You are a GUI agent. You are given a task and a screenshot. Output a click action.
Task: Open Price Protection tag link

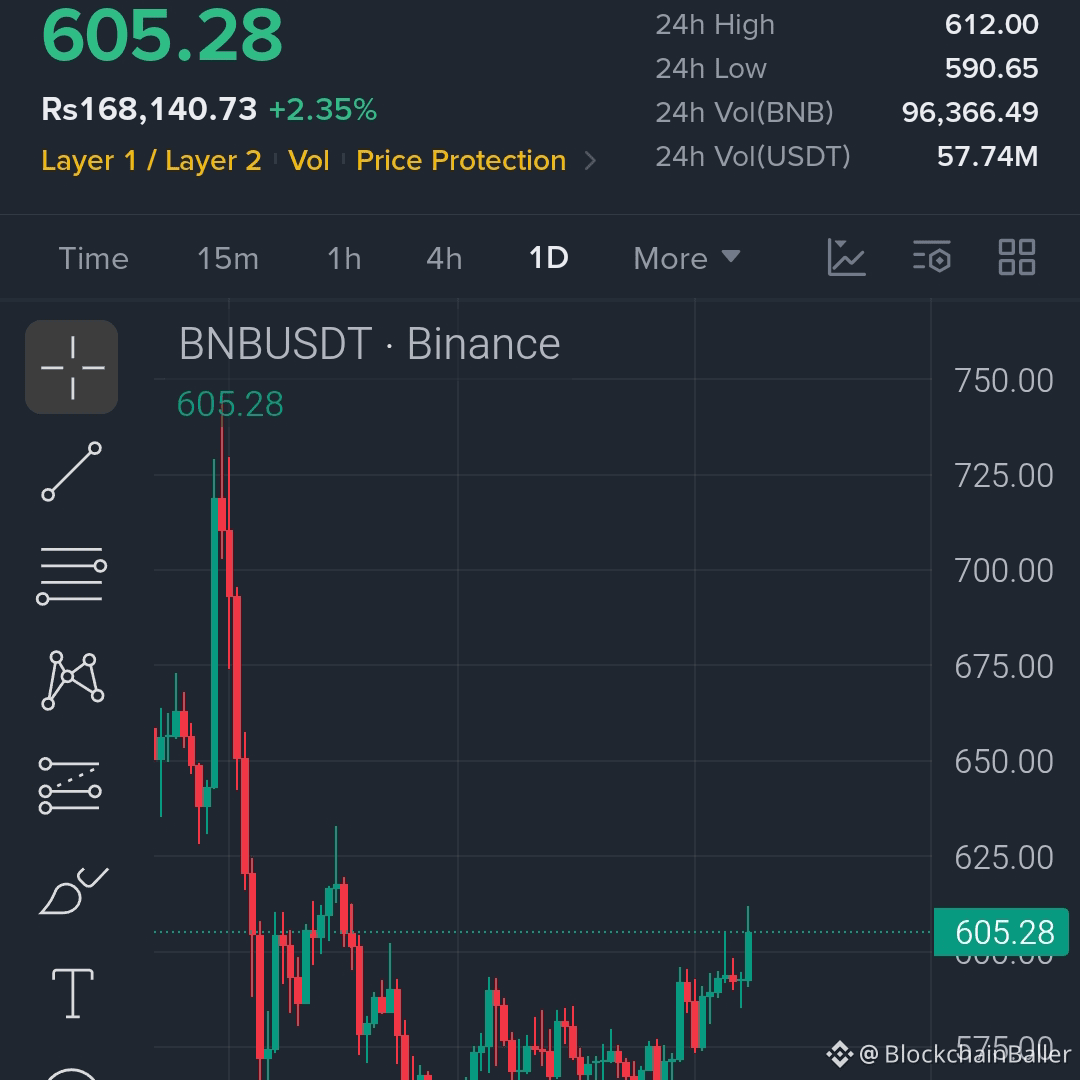[x=461, y=160]
